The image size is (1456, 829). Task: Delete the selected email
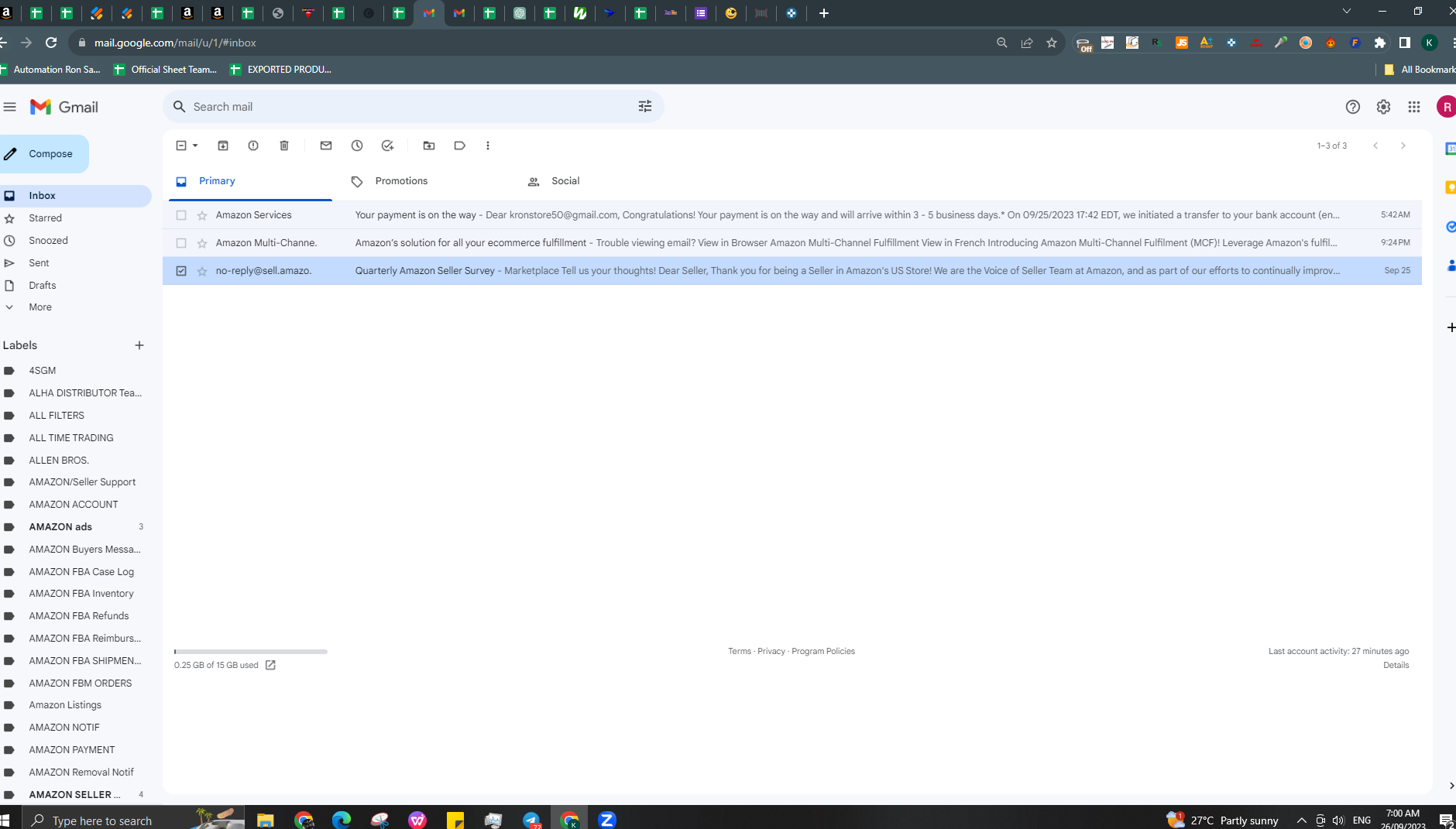[284, 146]
